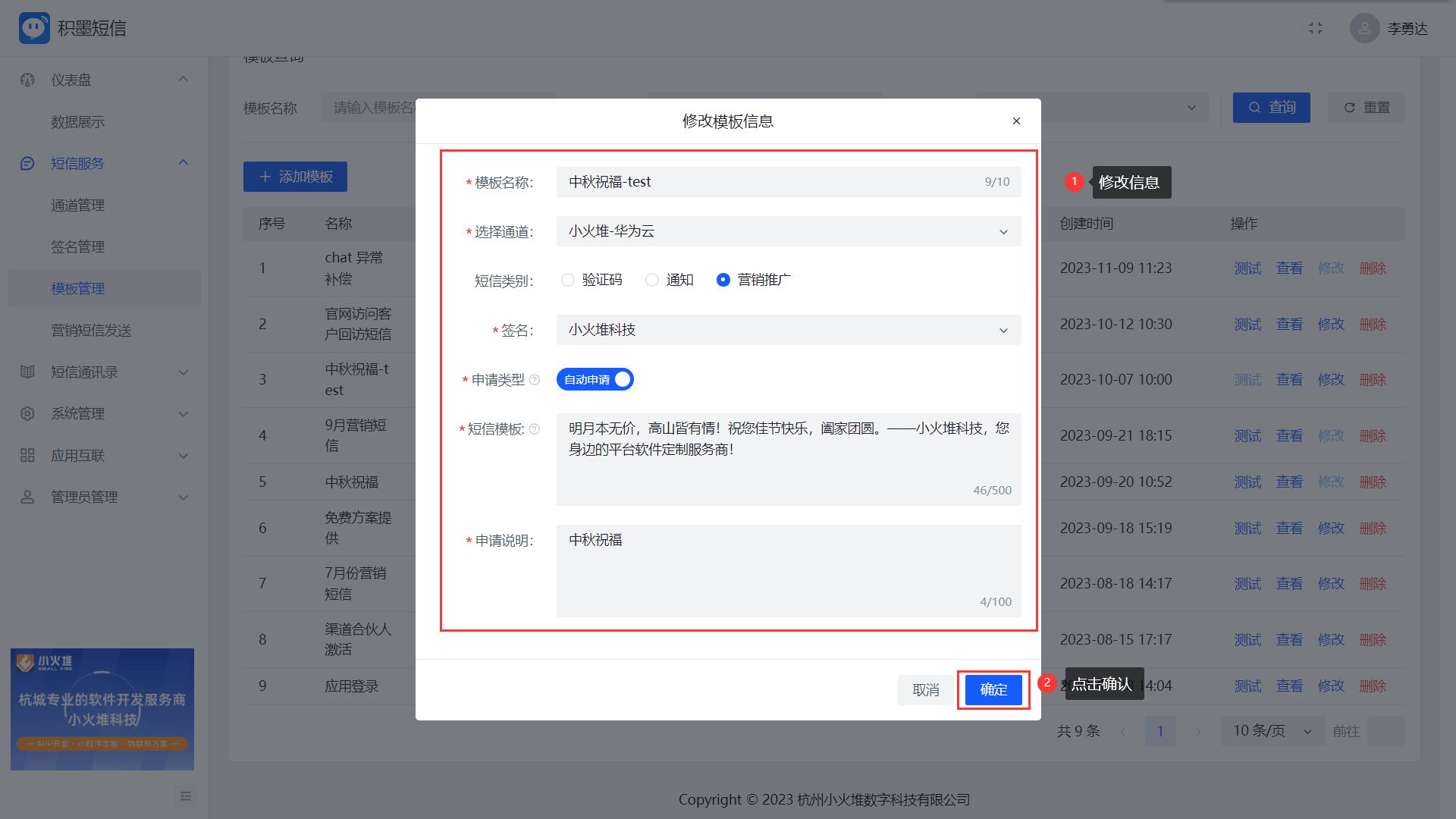Click the 取消 cancel button

point(926,689)
